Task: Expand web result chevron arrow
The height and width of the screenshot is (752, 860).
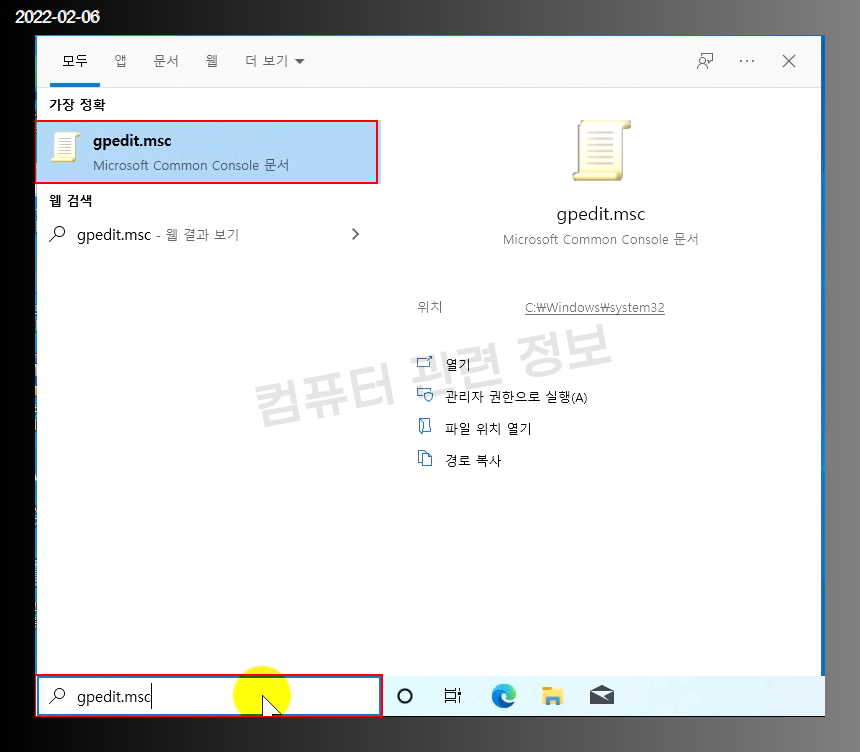Action: click(355, 234)
